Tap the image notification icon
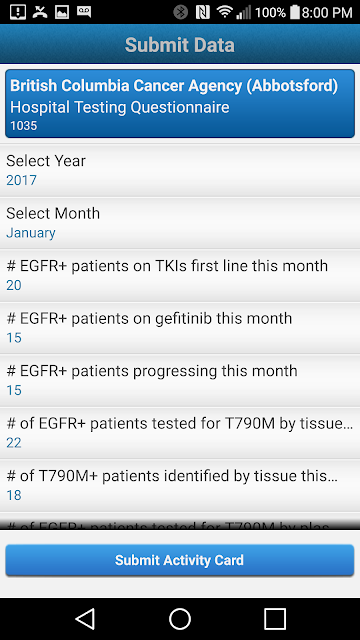Viewport: 360px width, 640px height. pyautogui.click(x=62, y=12)
